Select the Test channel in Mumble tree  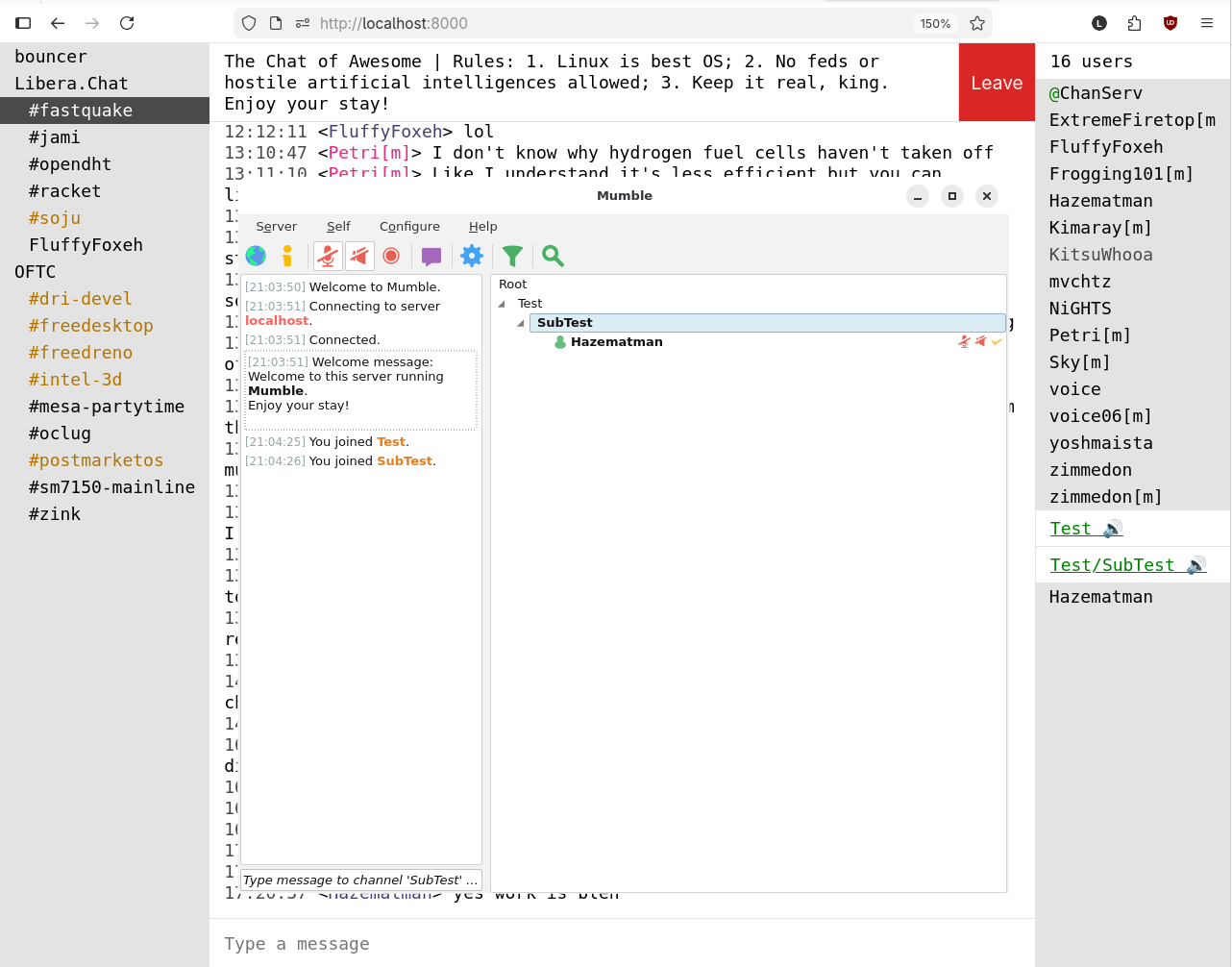click(x=530, y=304)
